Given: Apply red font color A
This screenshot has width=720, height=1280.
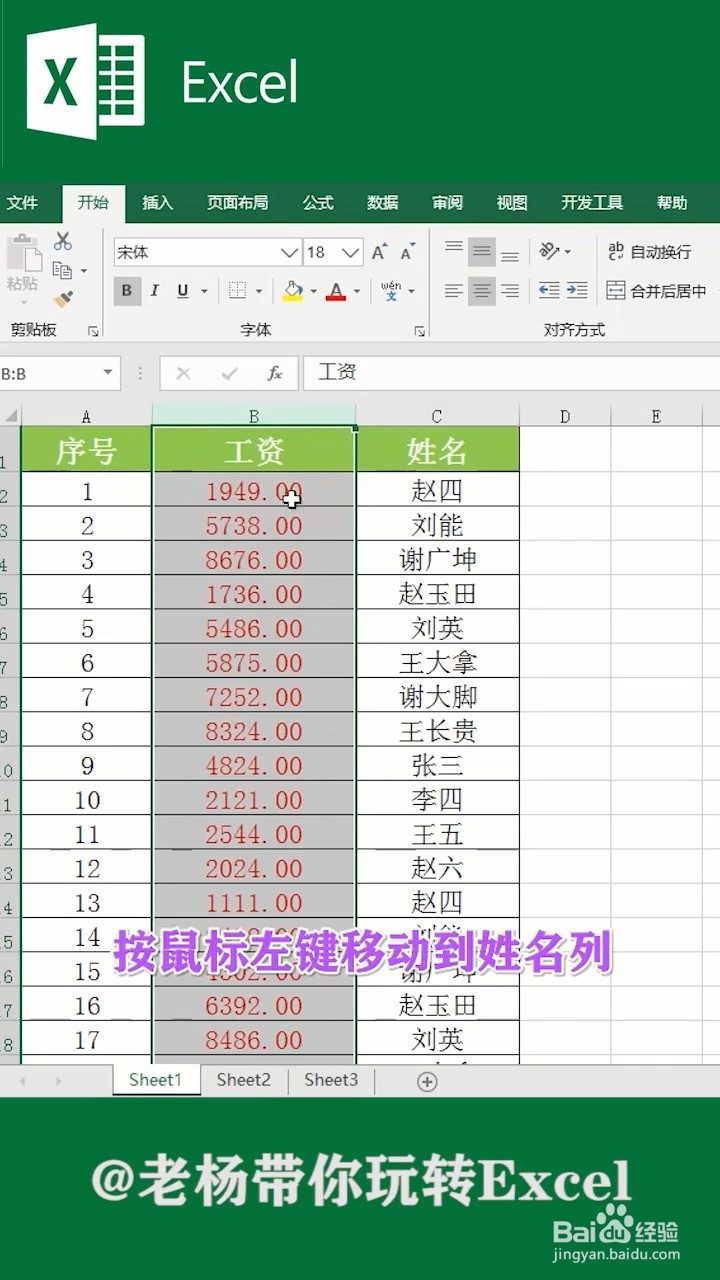Looking at the screenshot, I should pyautogui.click(x=335, y=291).
